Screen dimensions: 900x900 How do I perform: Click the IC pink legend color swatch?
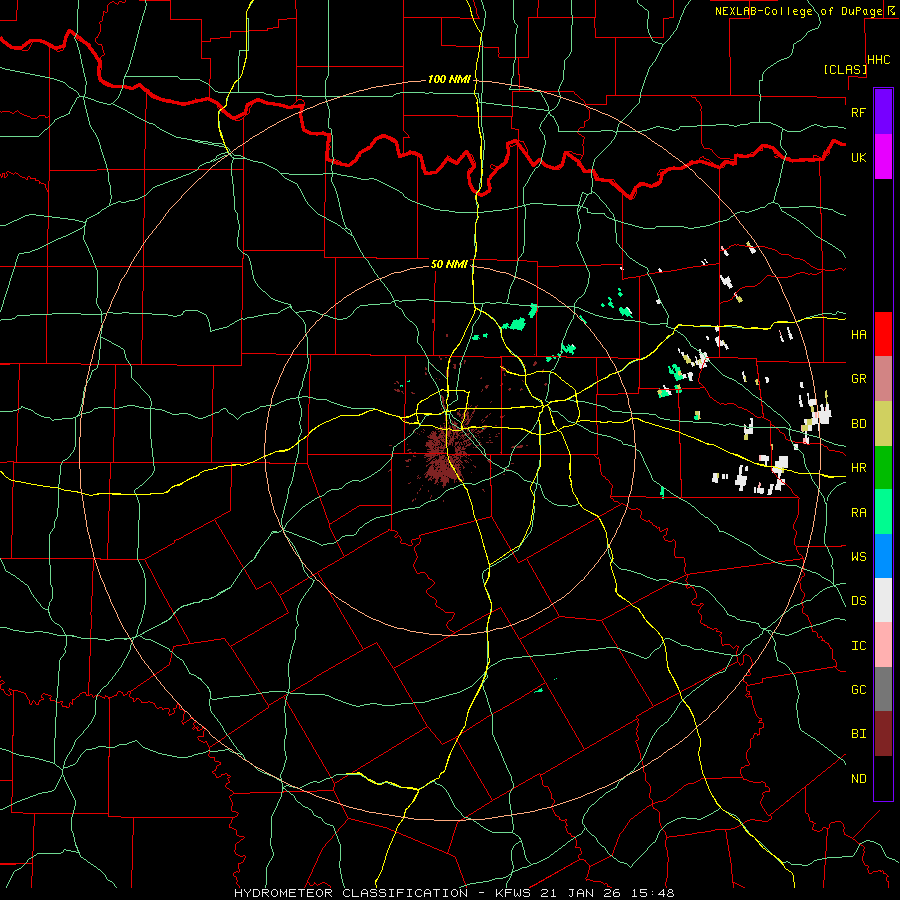pyautogui.click(x=883, y=645)
